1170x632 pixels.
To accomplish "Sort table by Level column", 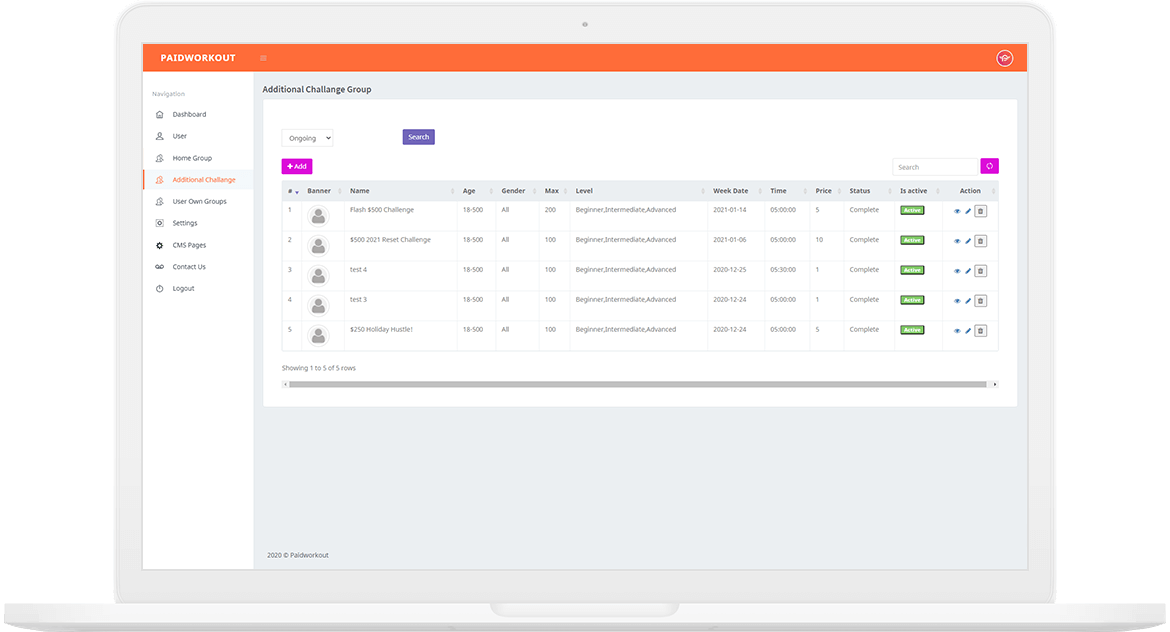I will tap(639, 191).
